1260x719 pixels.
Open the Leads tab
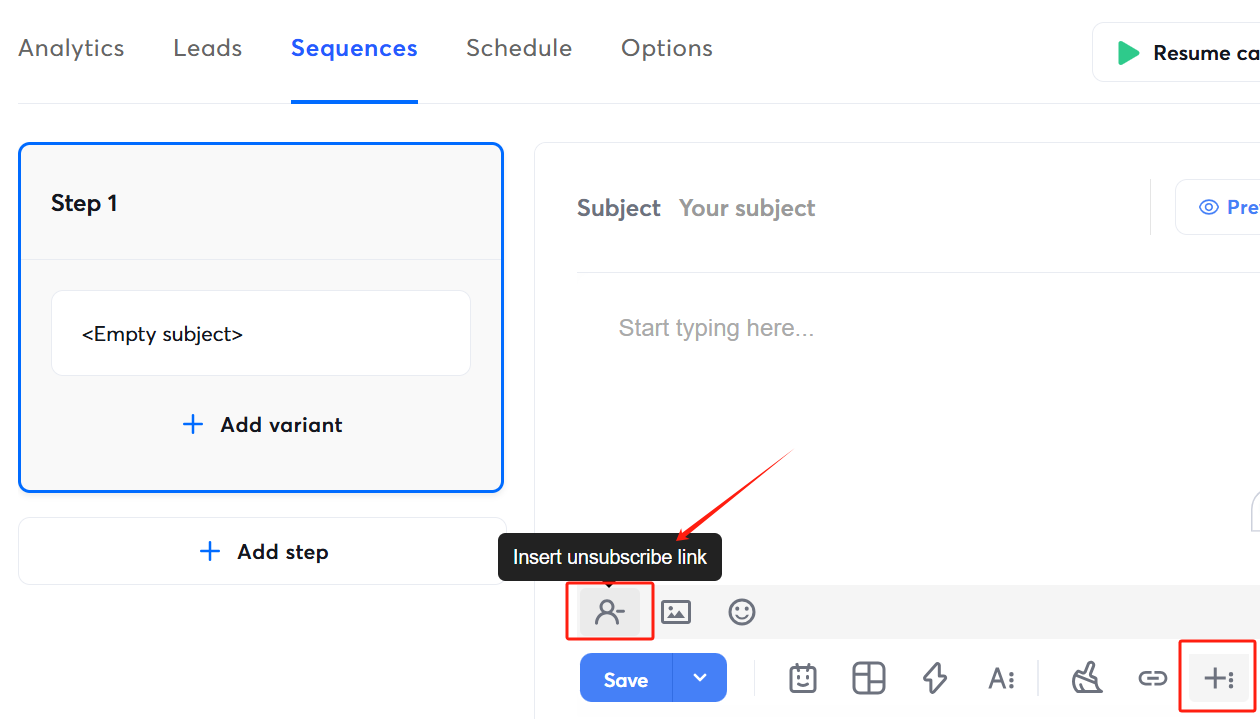pos(207,47)
